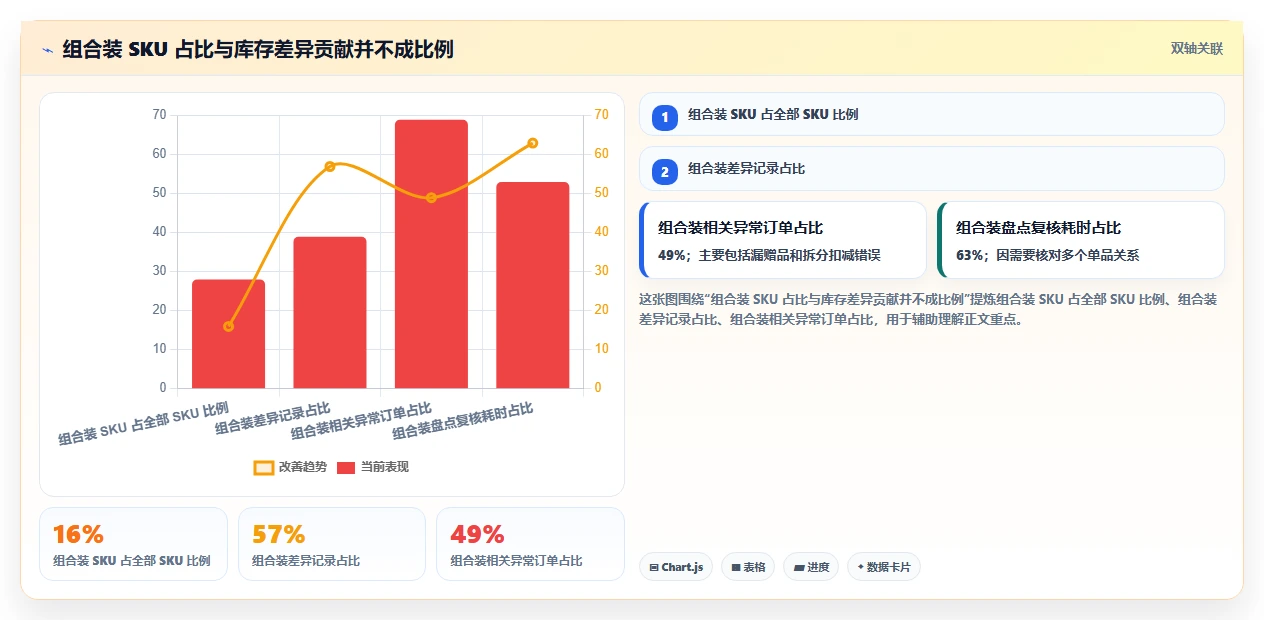Select the 组合装差异记录占比 list item

(932, 168)
